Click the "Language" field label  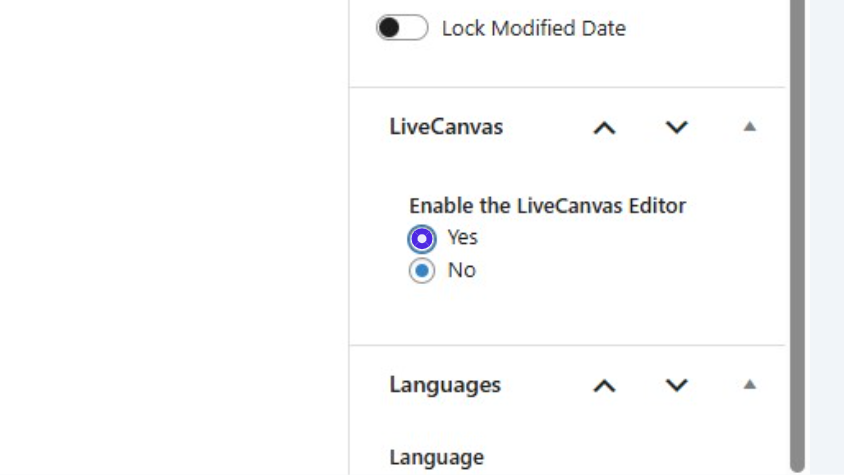(436, 457)
